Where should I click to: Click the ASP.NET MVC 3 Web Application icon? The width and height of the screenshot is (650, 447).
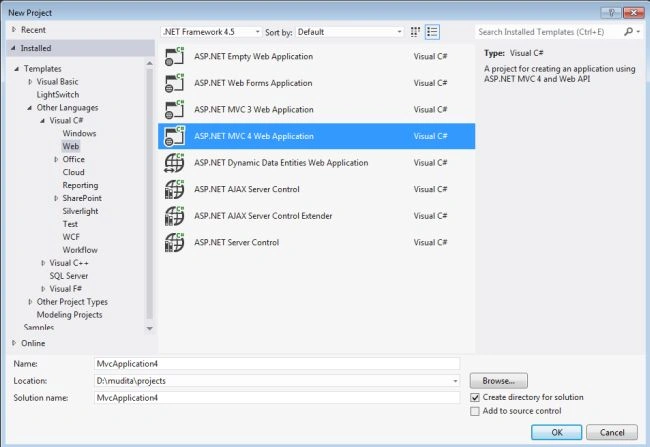174,109
